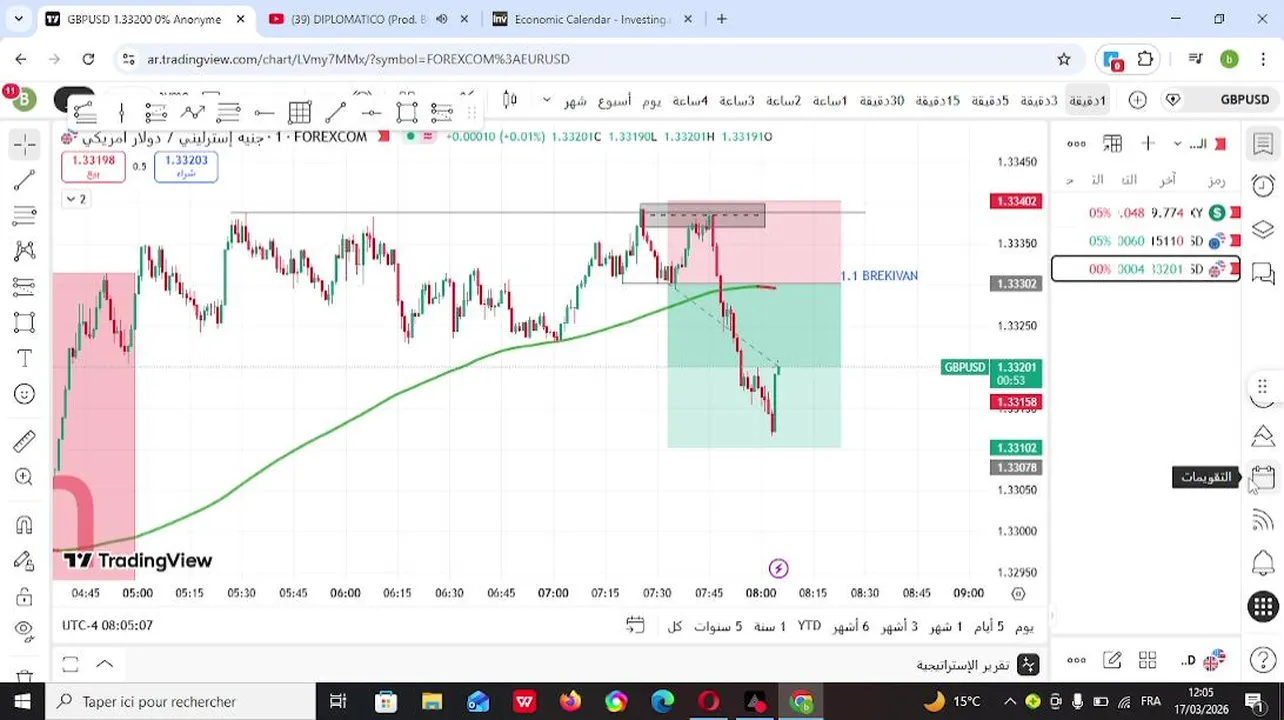1284x720 pixels.
Task: Open the UTC-4 timezone selector
Action: 107,625
